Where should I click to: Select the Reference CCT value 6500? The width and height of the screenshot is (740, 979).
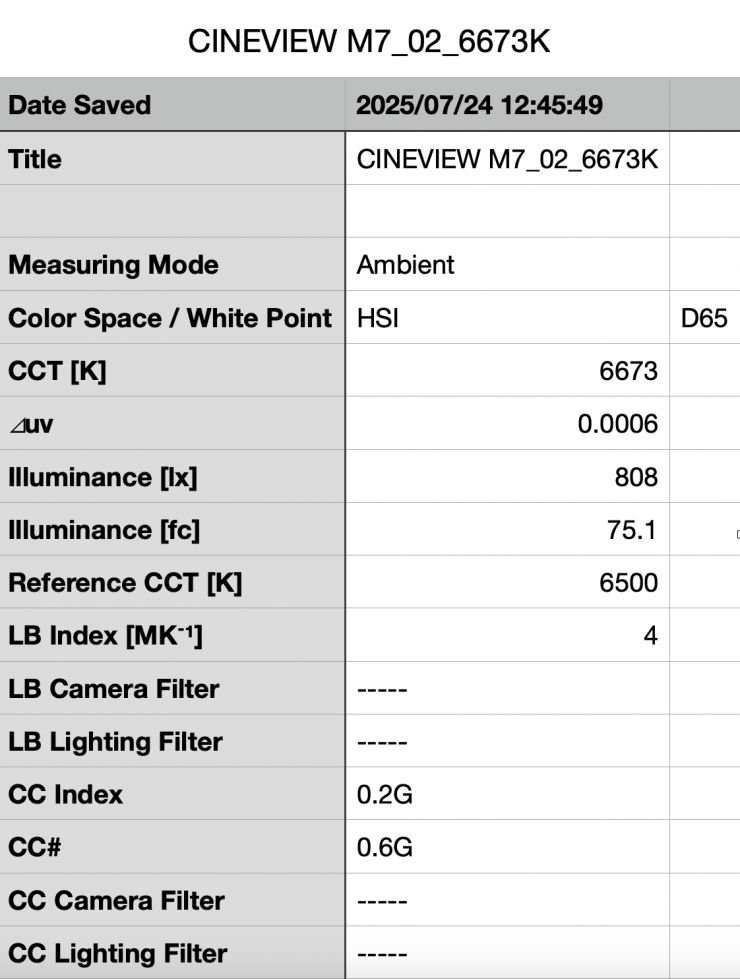point(507,583)
